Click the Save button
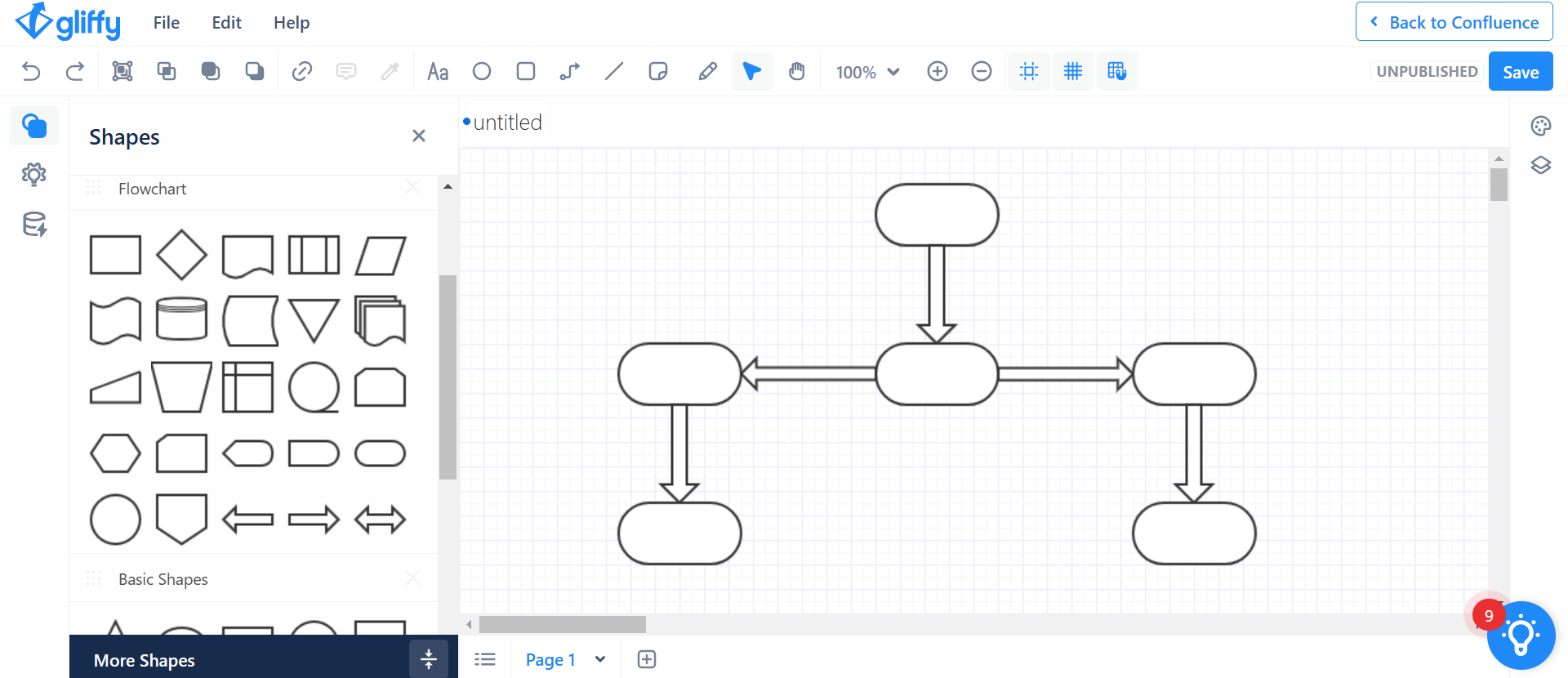The image size is (1568, 678). click(x=1520, y=72)
